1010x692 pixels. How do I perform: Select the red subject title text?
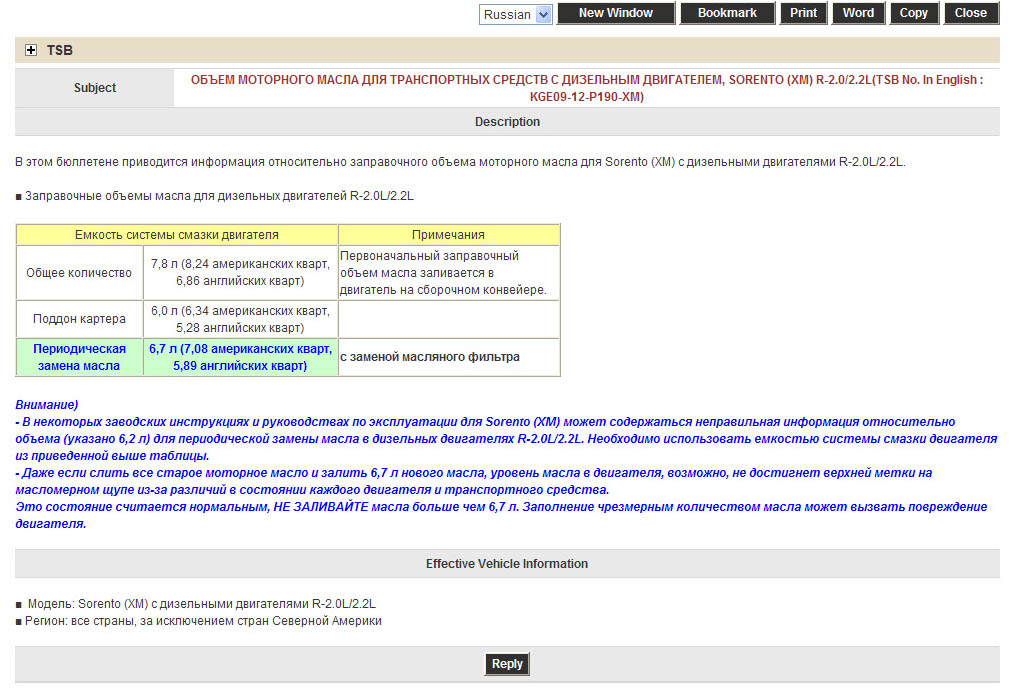coord(586,88)
